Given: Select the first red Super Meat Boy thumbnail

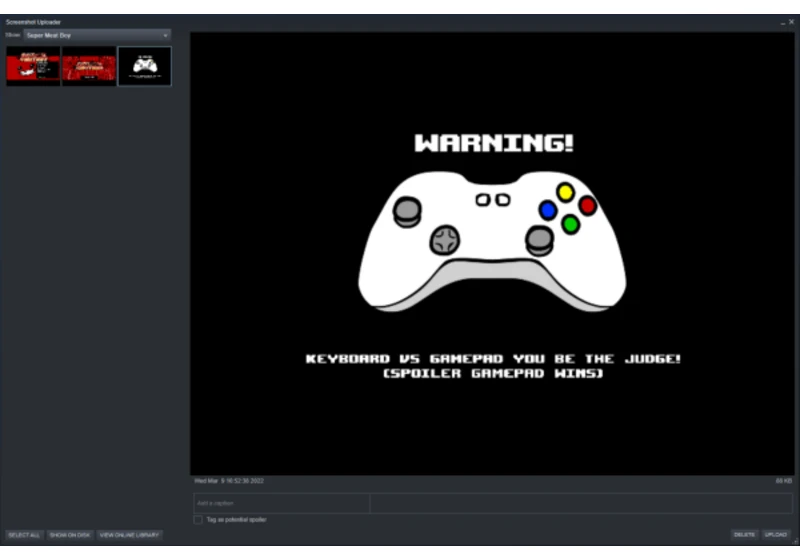Looking at the screenshot, I should pos(33,66).
